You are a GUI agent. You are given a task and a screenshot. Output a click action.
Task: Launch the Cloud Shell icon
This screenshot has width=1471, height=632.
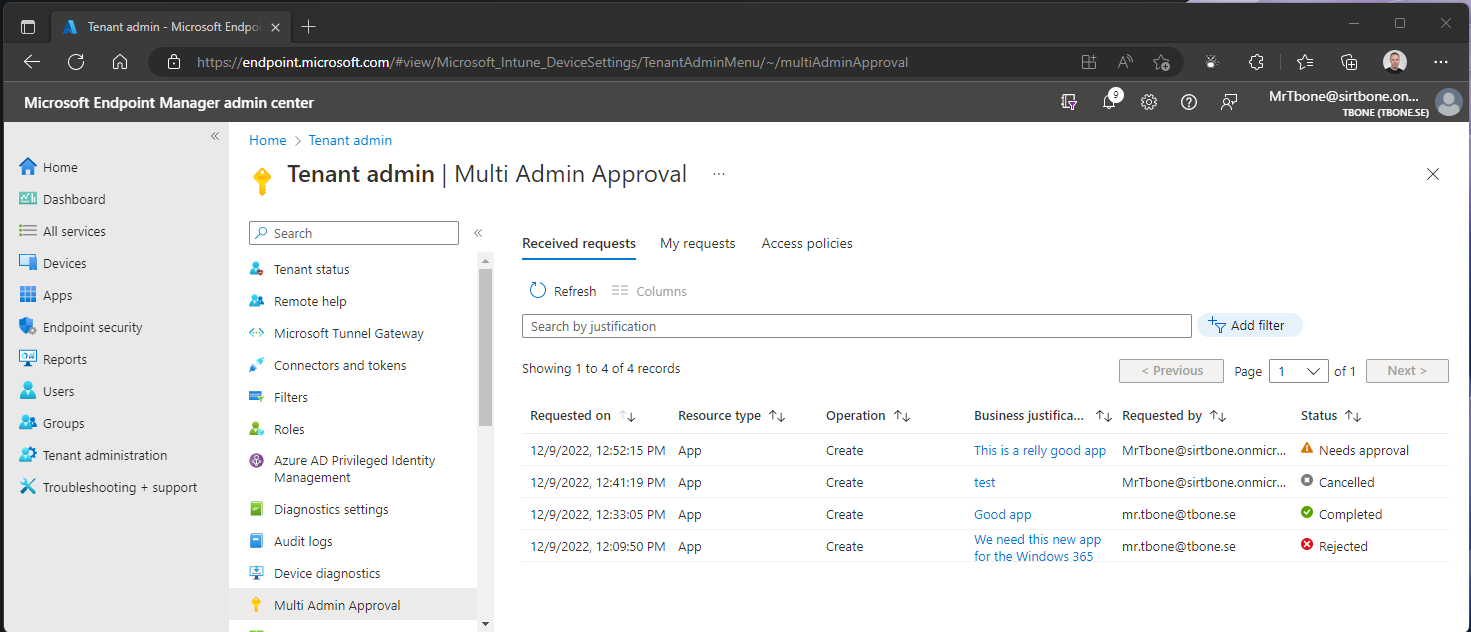point(1069,101)
